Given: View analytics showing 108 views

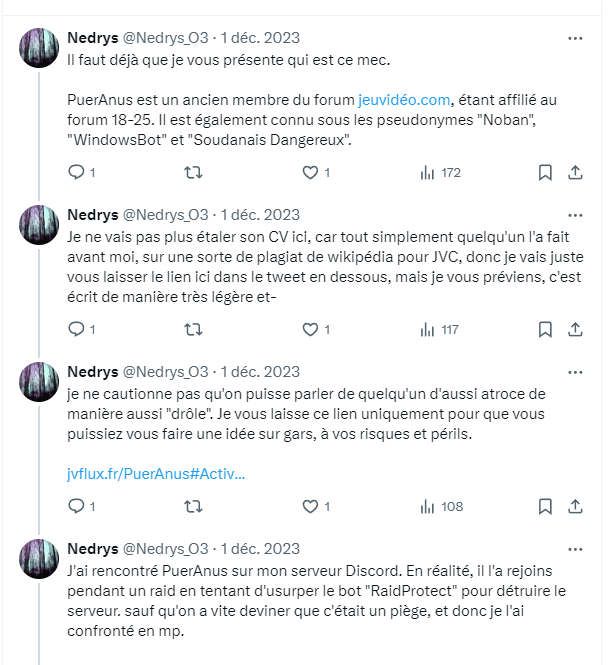Looking at the screenshot, I should coord(441,506).
